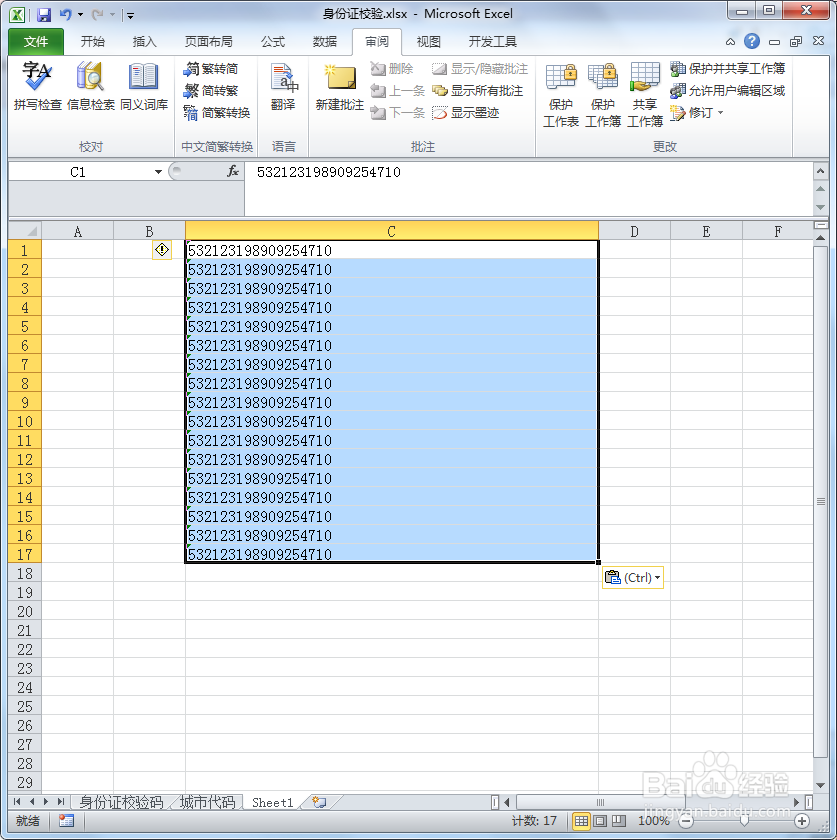Select row 18 header
This screenshot has width=837, height=840.
pos(25,573)
